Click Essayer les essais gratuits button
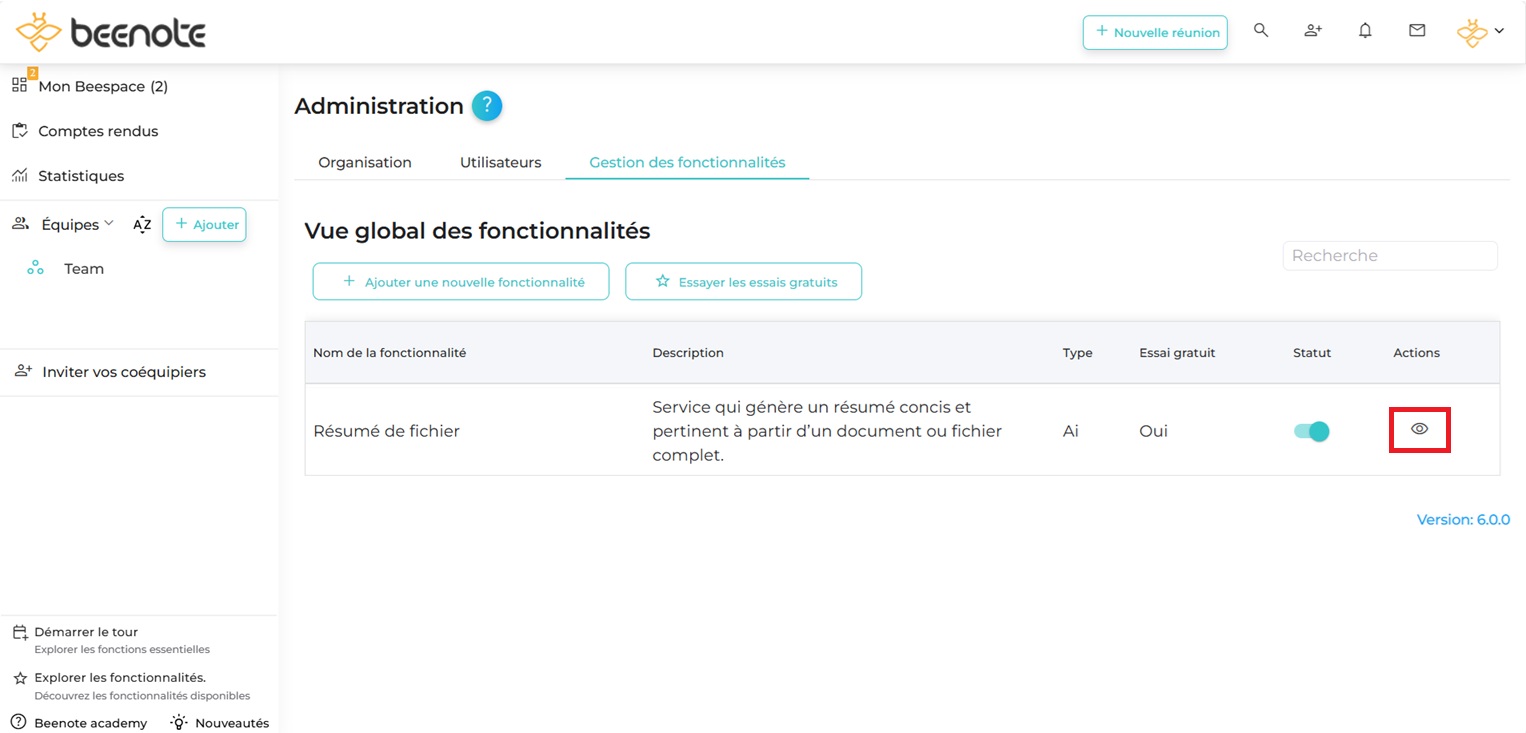This screenshot has width=1526, height=733. coord(743,282)
